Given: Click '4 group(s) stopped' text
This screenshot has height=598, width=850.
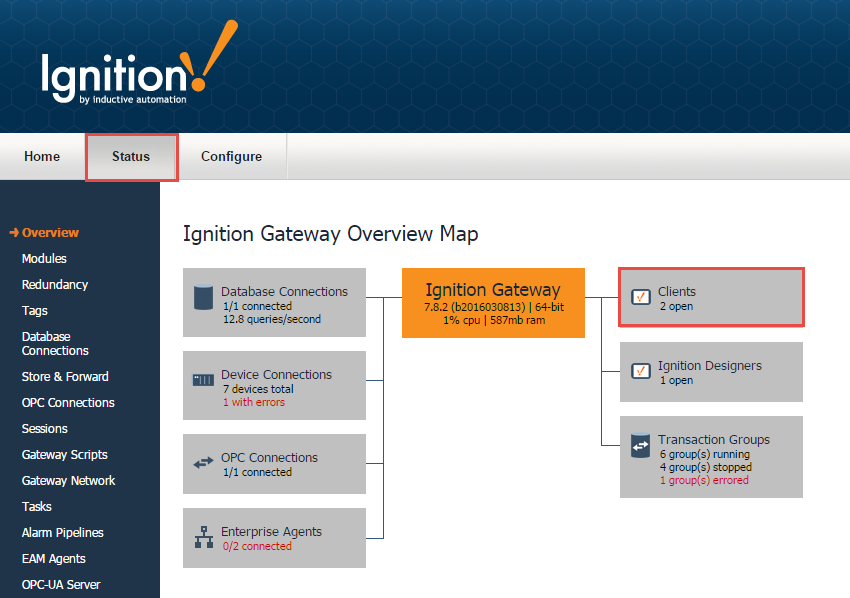Looking at the screenshot, I should [x=705, y=467].
